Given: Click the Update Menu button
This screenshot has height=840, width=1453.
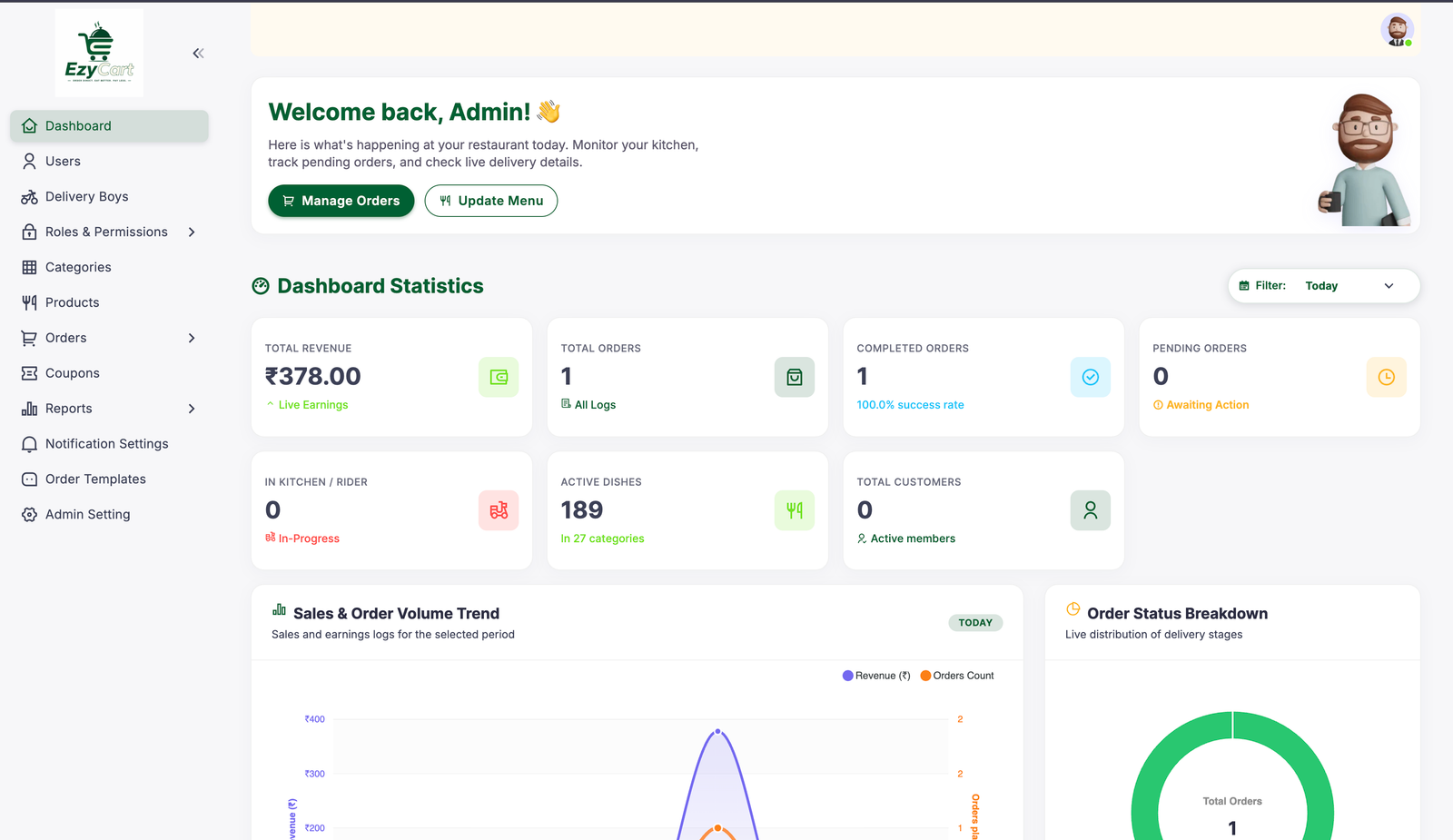Looking at the screenshot, I should click(x=491, y=201).
